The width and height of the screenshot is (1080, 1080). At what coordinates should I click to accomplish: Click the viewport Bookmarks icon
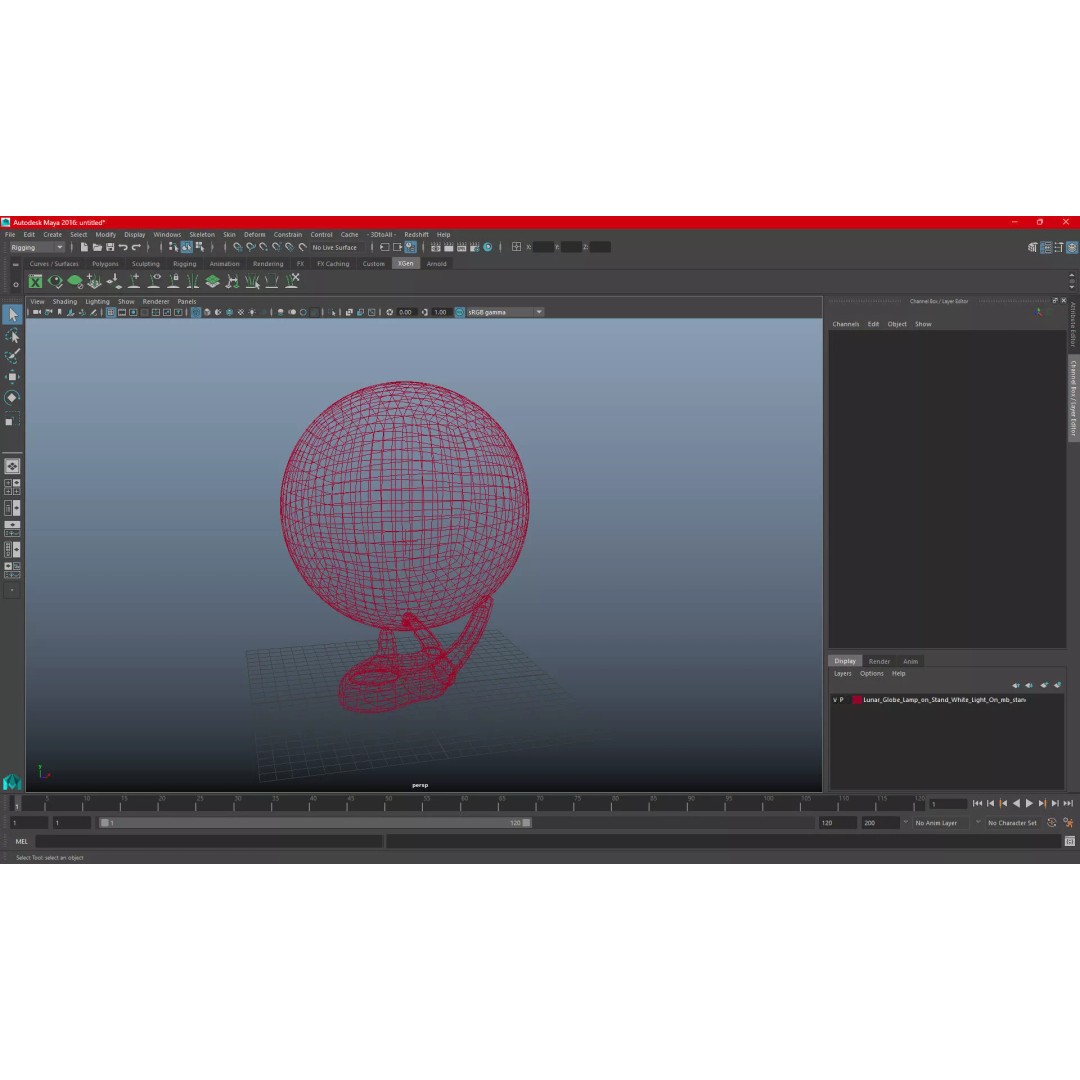pos(60,312)
